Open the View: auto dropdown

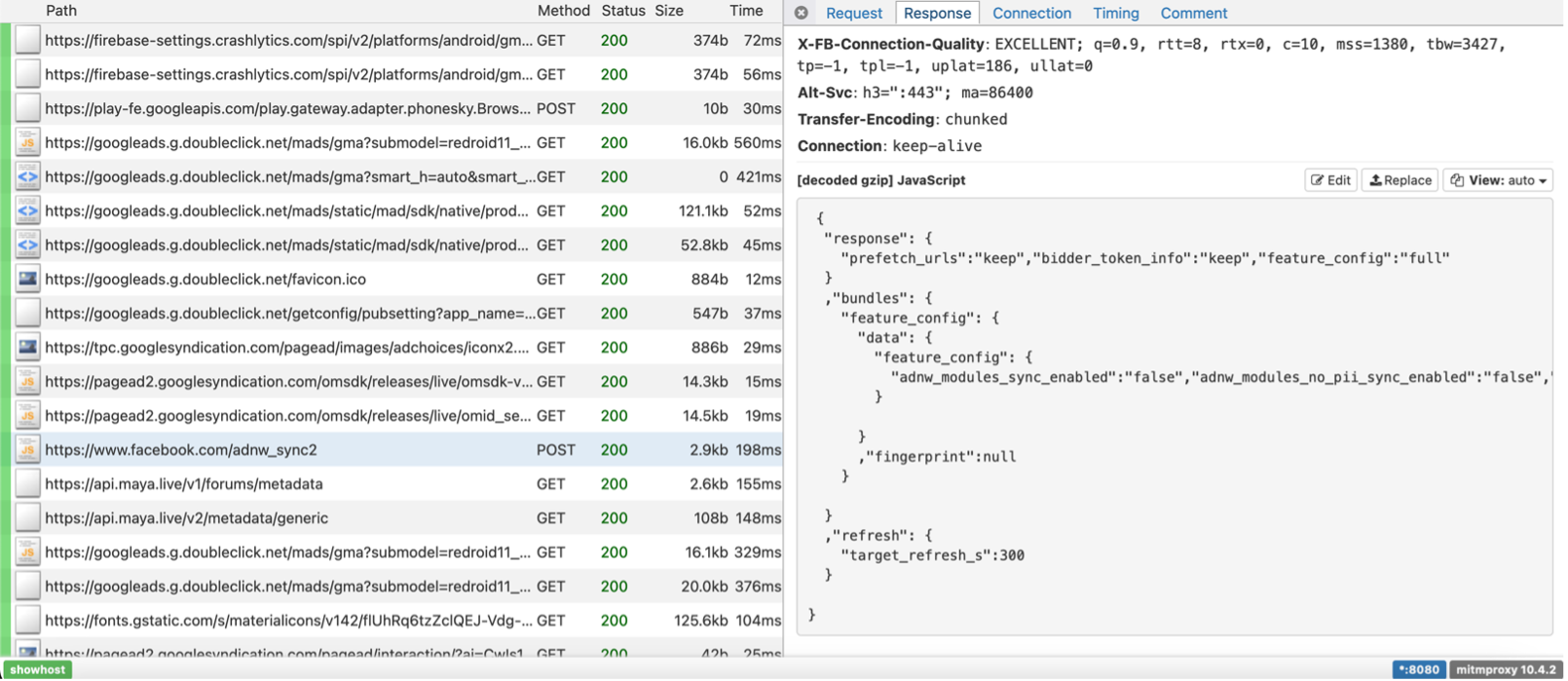click(1498, 180)
